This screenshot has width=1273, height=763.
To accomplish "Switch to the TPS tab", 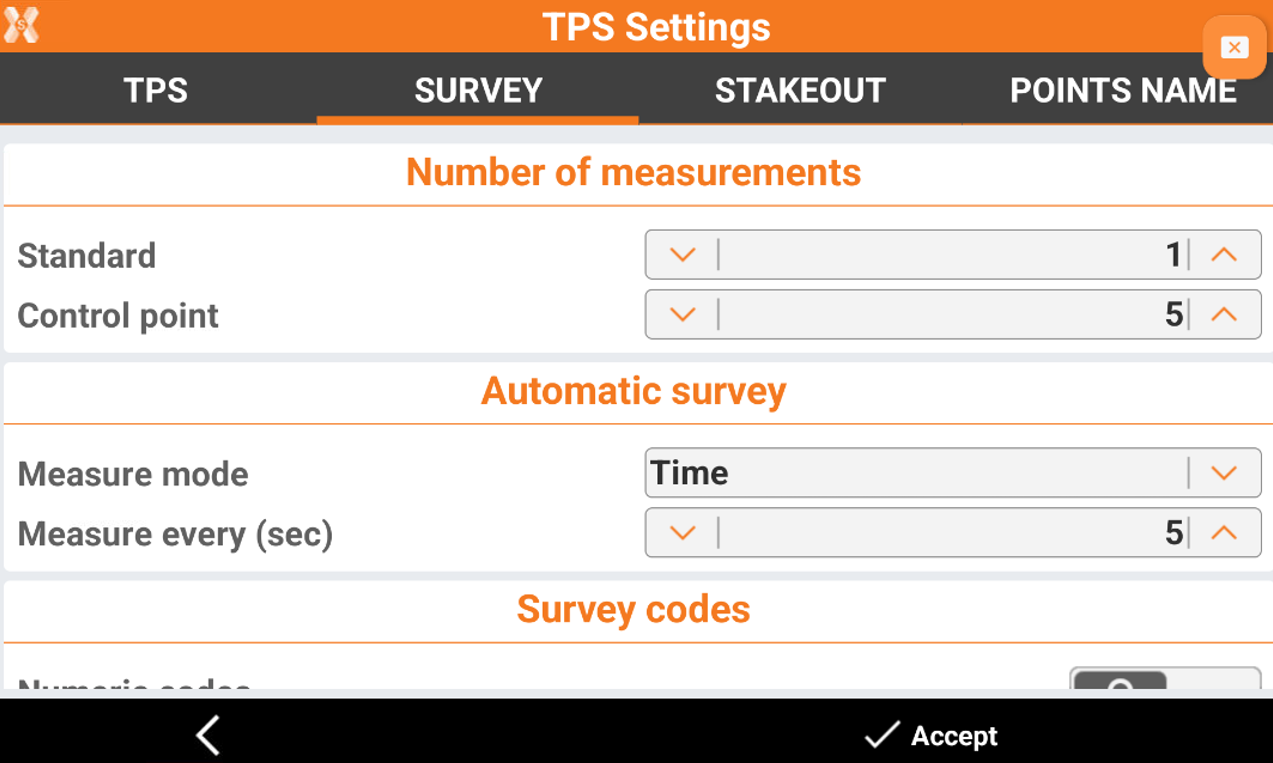I will [x=156, y=90].
